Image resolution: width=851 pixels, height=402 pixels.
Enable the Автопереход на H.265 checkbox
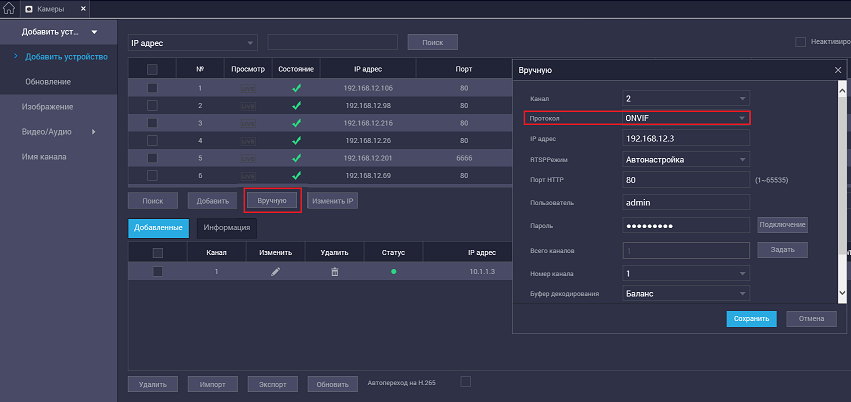464,381
